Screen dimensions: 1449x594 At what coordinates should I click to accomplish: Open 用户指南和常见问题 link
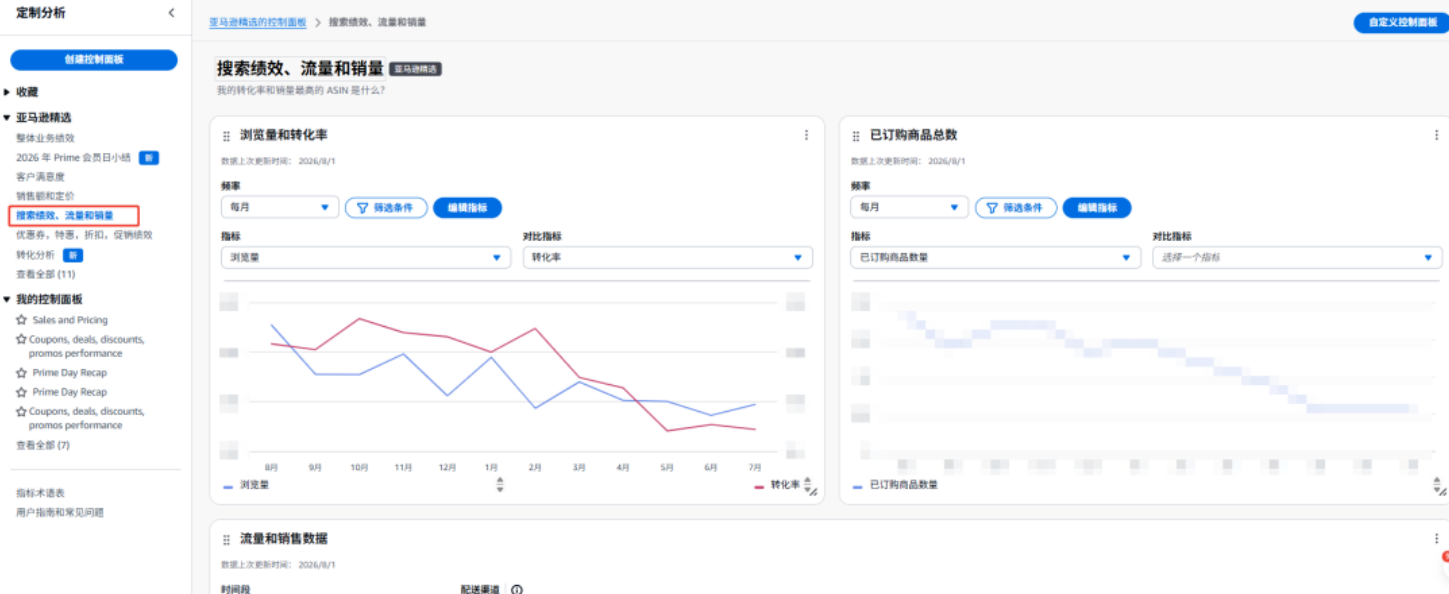[x=60, y=512]
